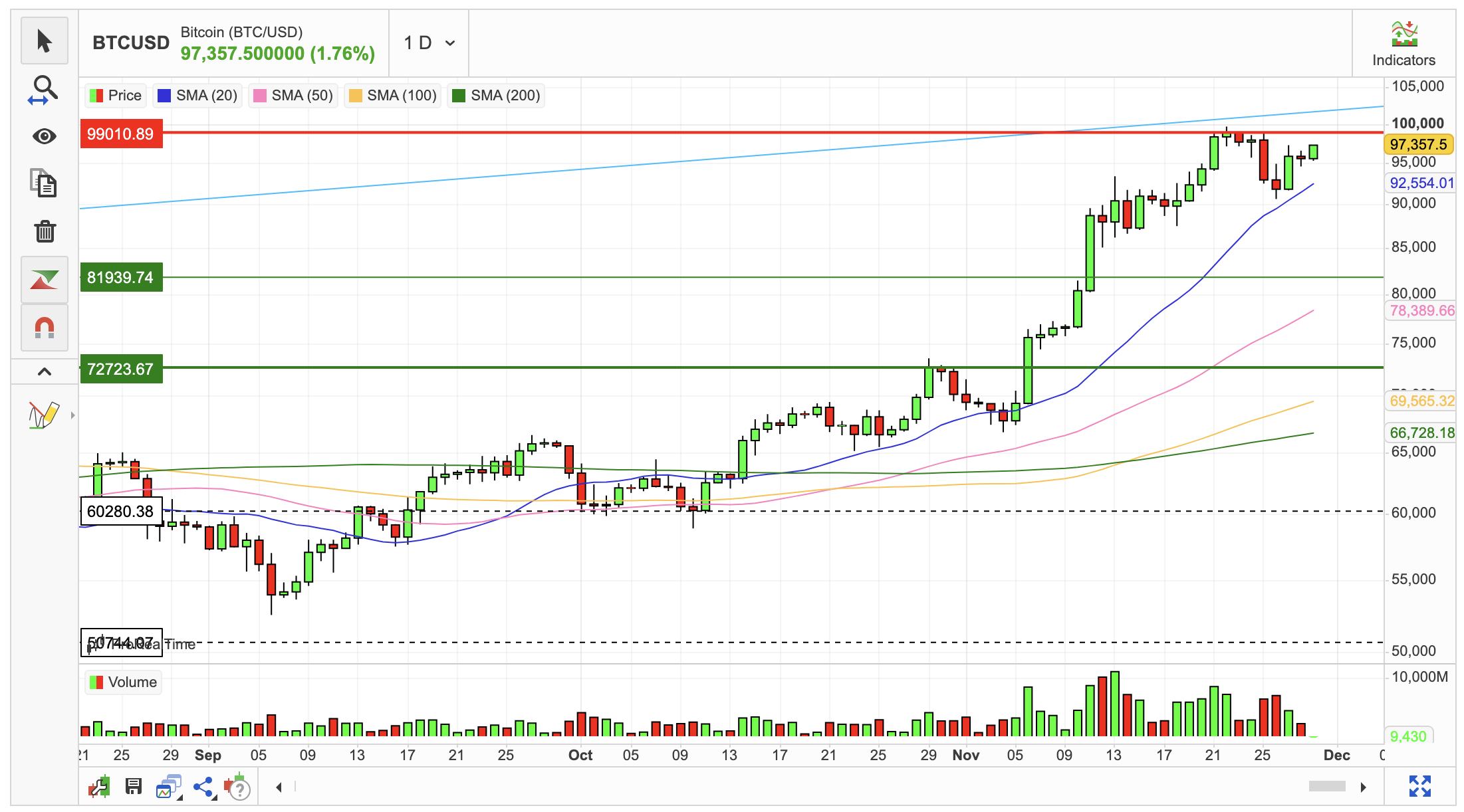Toggle the SMA (50) legend item
The height and width of the screenshot is (812, 1464).
click(293, 96)
